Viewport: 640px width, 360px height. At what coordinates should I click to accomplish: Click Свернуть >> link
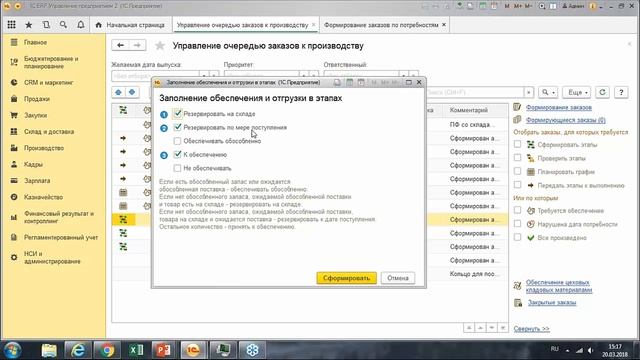click(x=531, y=329)
